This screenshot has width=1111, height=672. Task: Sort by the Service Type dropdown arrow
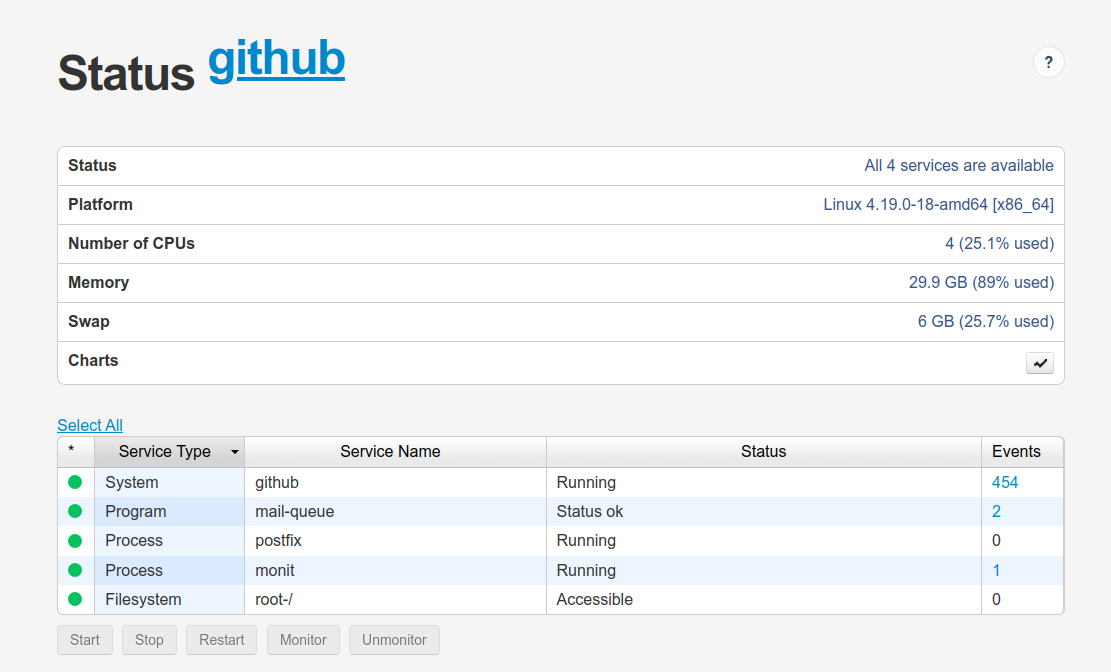point(235,452)
